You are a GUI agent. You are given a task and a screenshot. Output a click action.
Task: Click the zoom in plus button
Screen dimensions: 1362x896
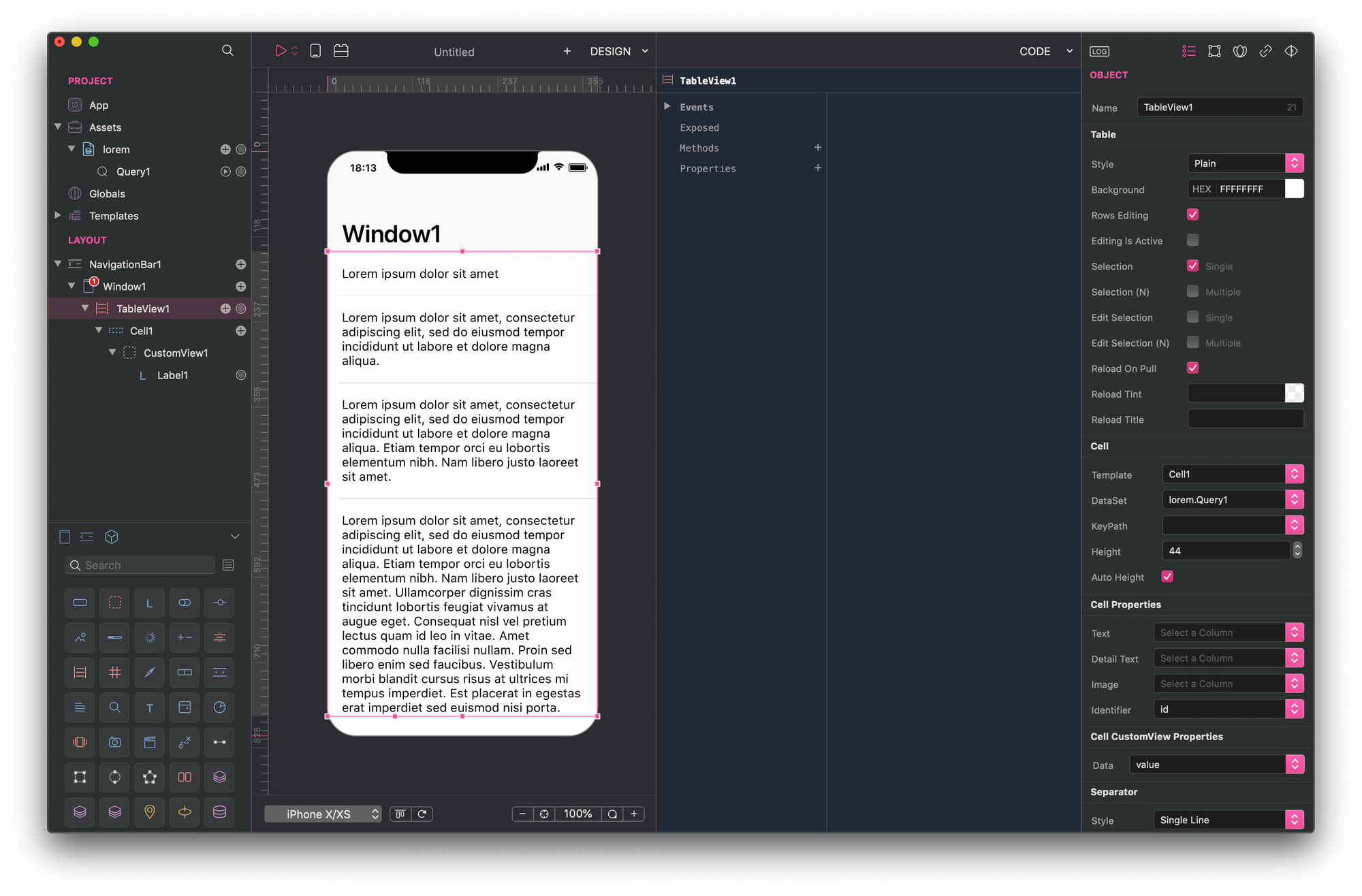634,814
